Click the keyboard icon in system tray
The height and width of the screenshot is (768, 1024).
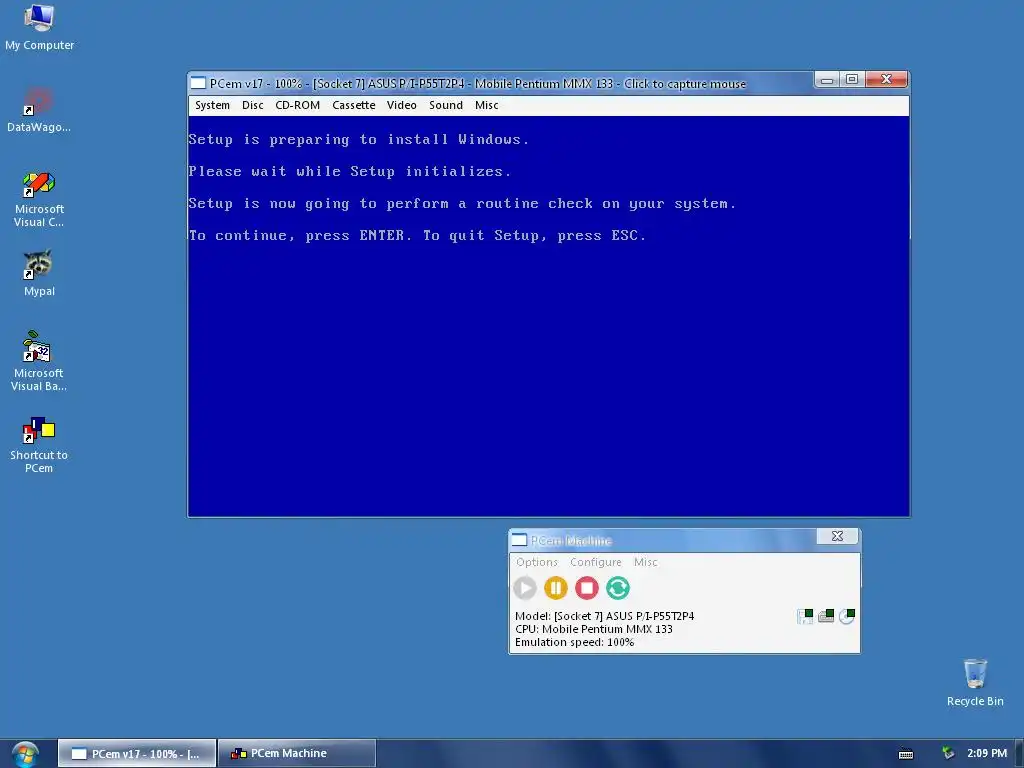click(906, 754)
